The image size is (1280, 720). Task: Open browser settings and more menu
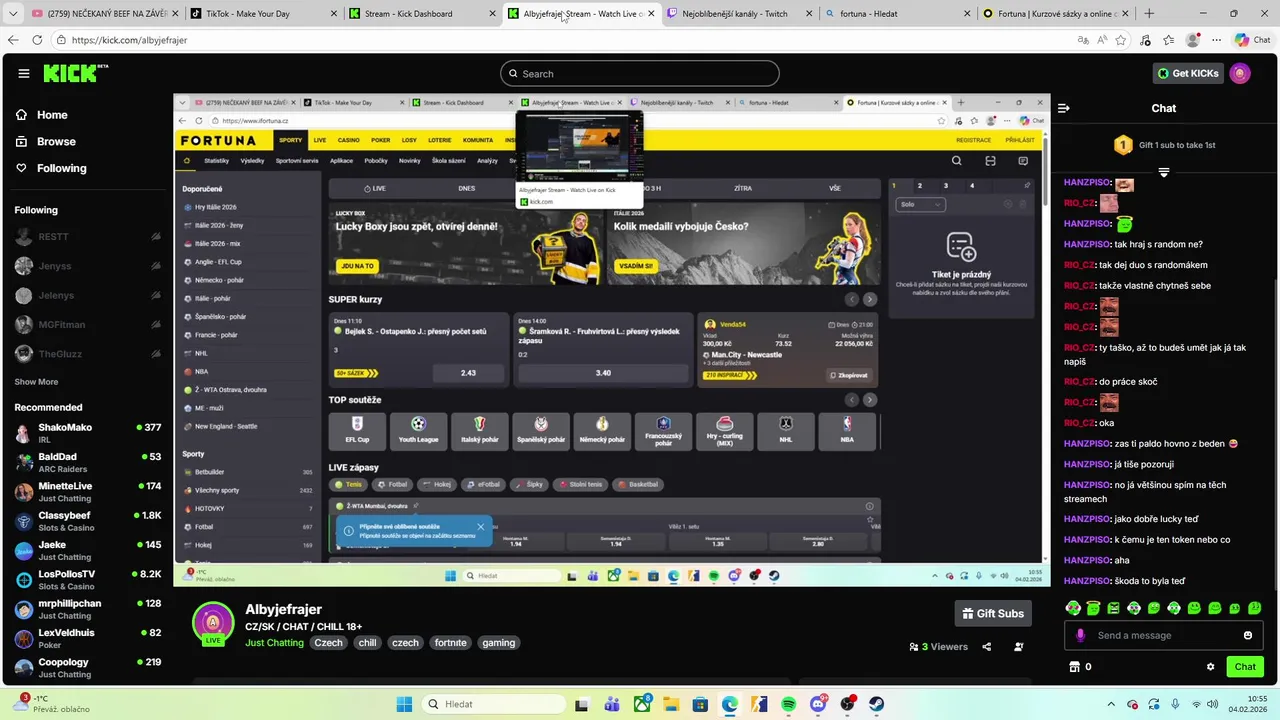tap(1216, 40)
